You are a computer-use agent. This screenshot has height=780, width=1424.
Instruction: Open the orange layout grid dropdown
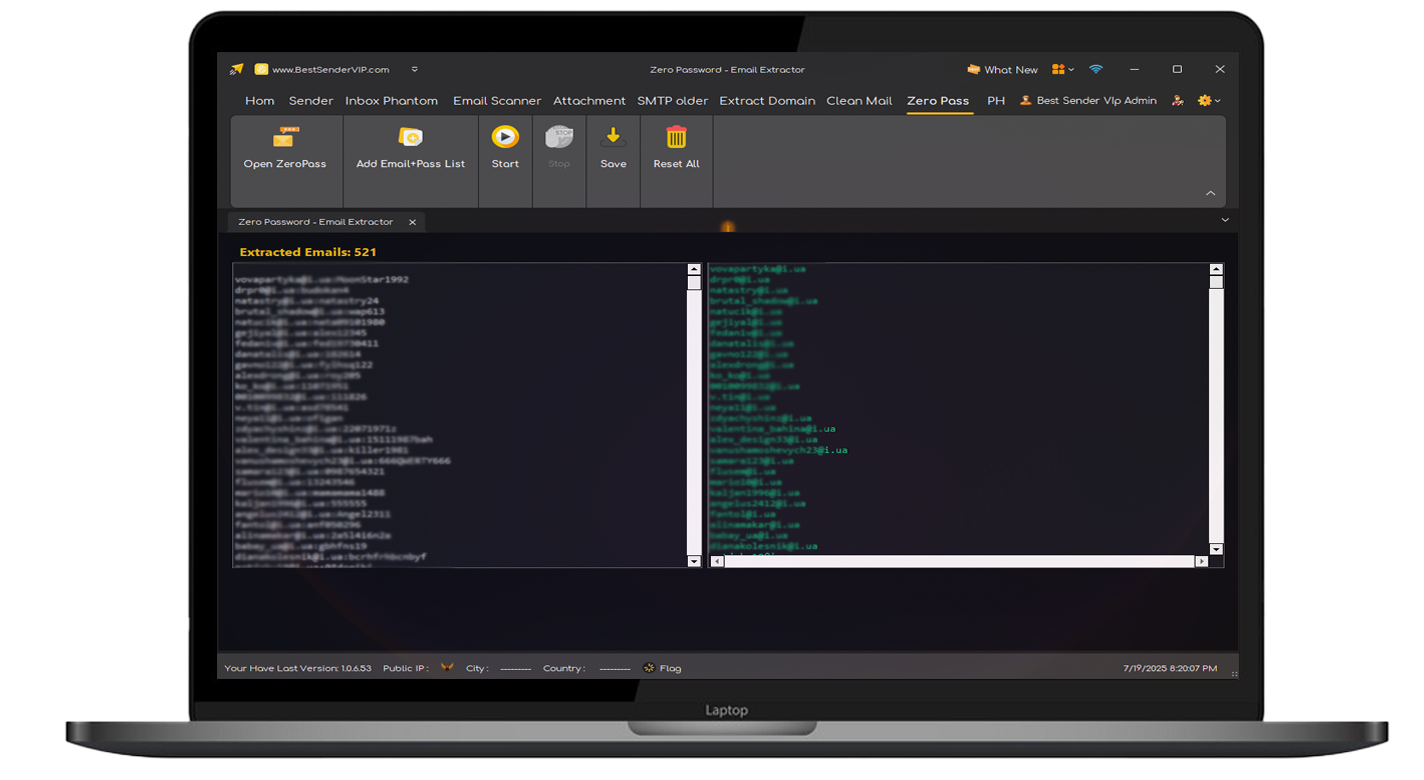1063,69
